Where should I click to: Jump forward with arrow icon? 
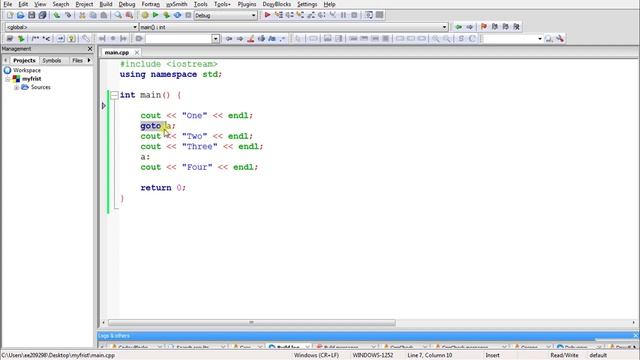click(x=470, y=27)
